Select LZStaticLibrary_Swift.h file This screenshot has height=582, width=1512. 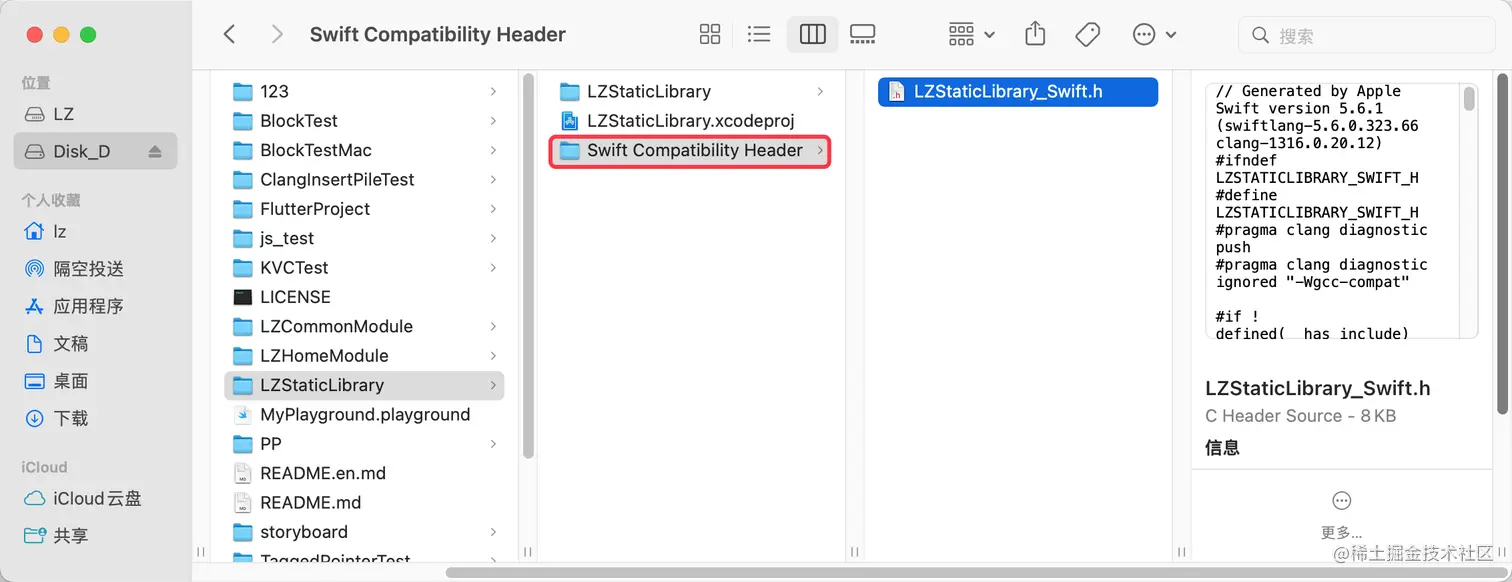(1018, 91)
